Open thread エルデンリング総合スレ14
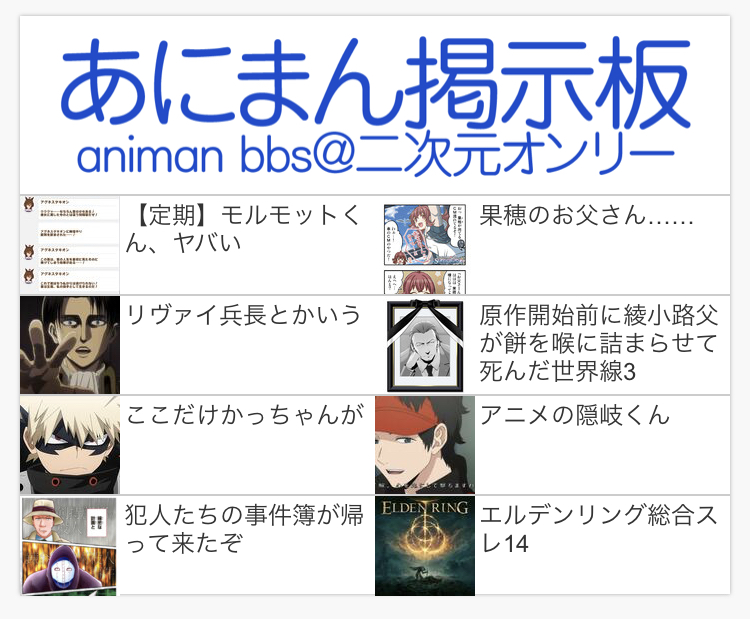 pos(599,529)
